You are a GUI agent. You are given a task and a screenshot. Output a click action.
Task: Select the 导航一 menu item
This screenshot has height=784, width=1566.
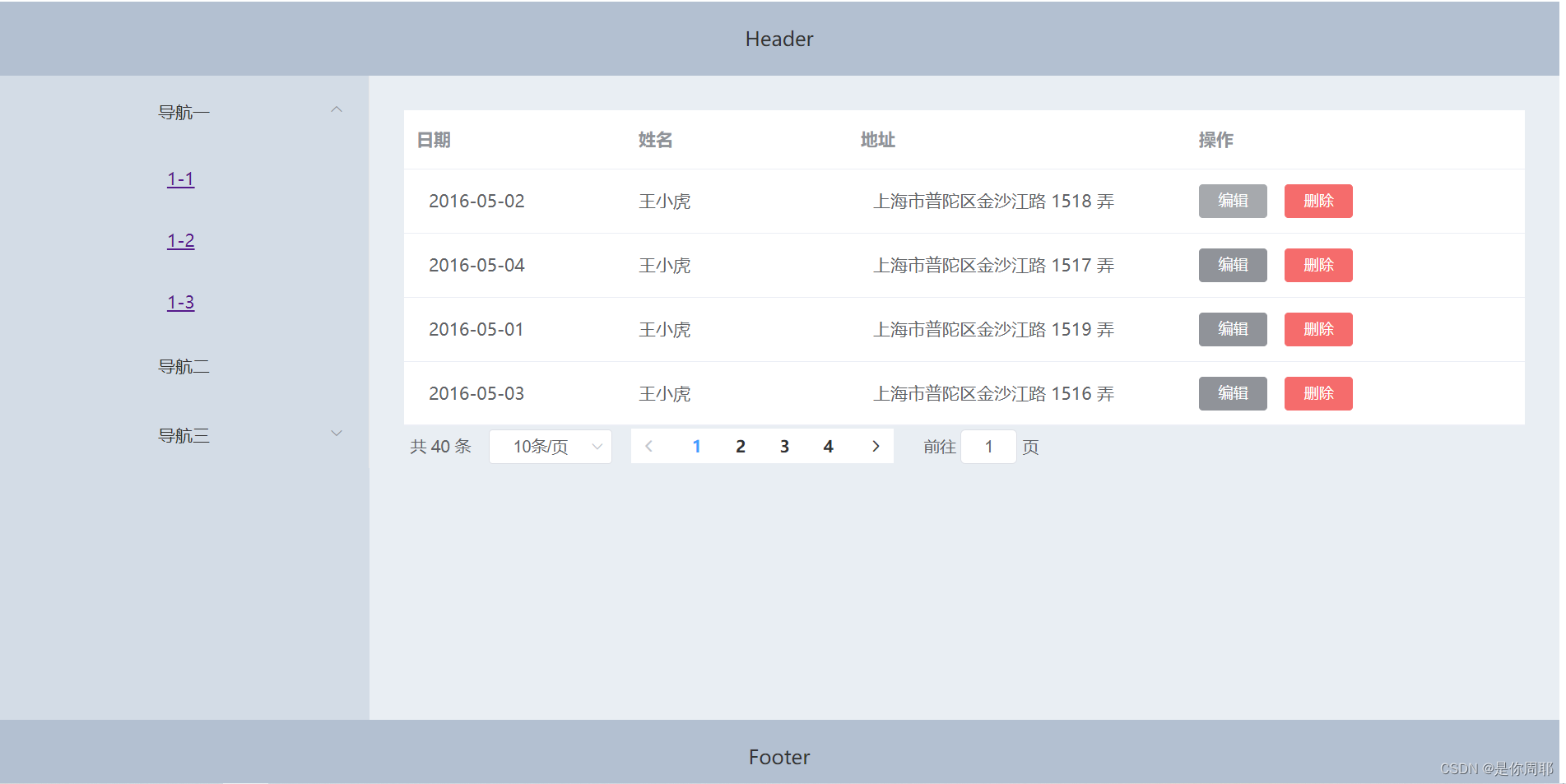pyautogui.click(x=183, y=111)
